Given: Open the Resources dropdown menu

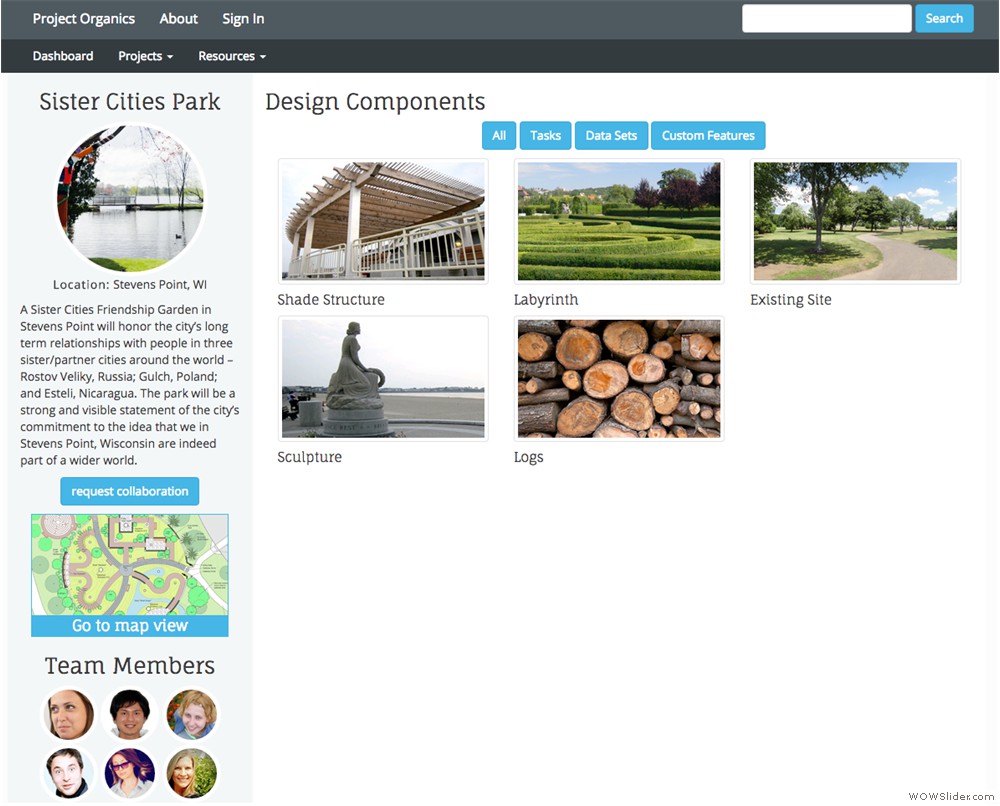Looking at the screenshot, I should 231,56.
